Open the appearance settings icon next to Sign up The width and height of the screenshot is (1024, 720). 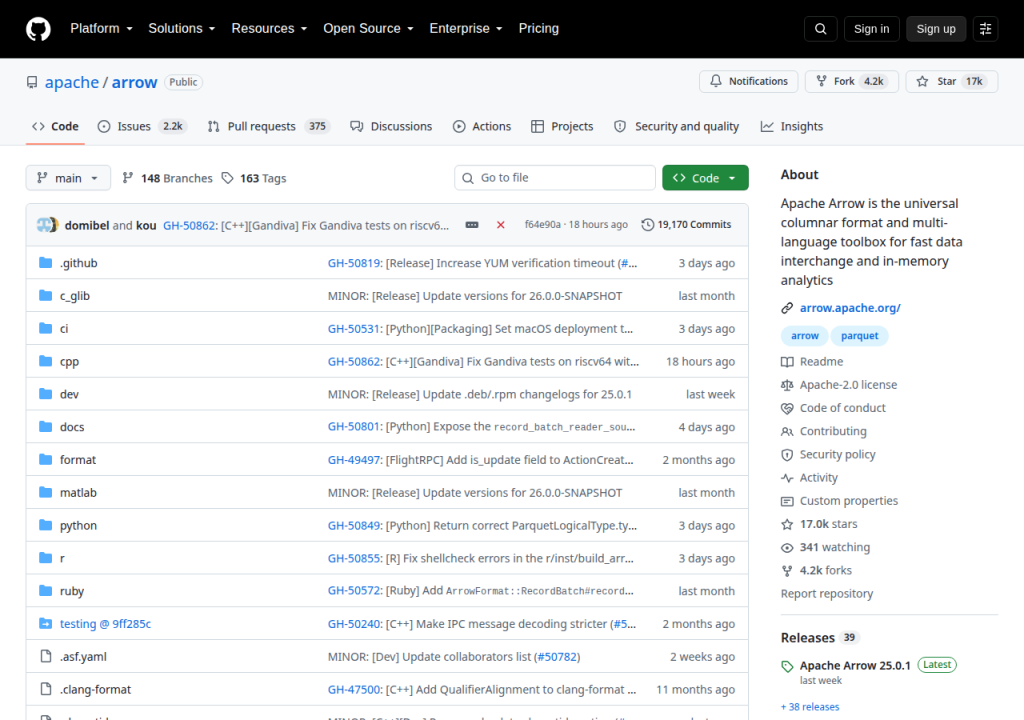985,29
